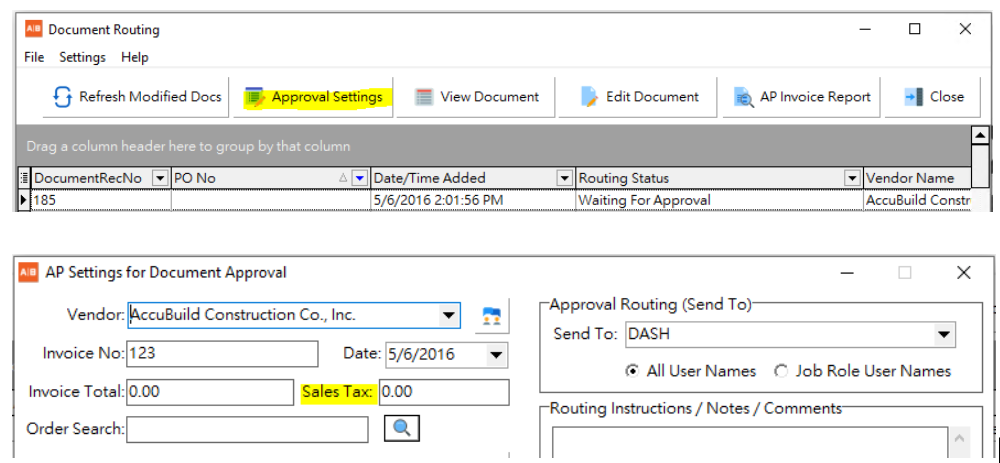The width and height of the screenshot is (1000, 463).
Task: Open the Routing Status column filter dropdown
Action: [x=851, y=179]
